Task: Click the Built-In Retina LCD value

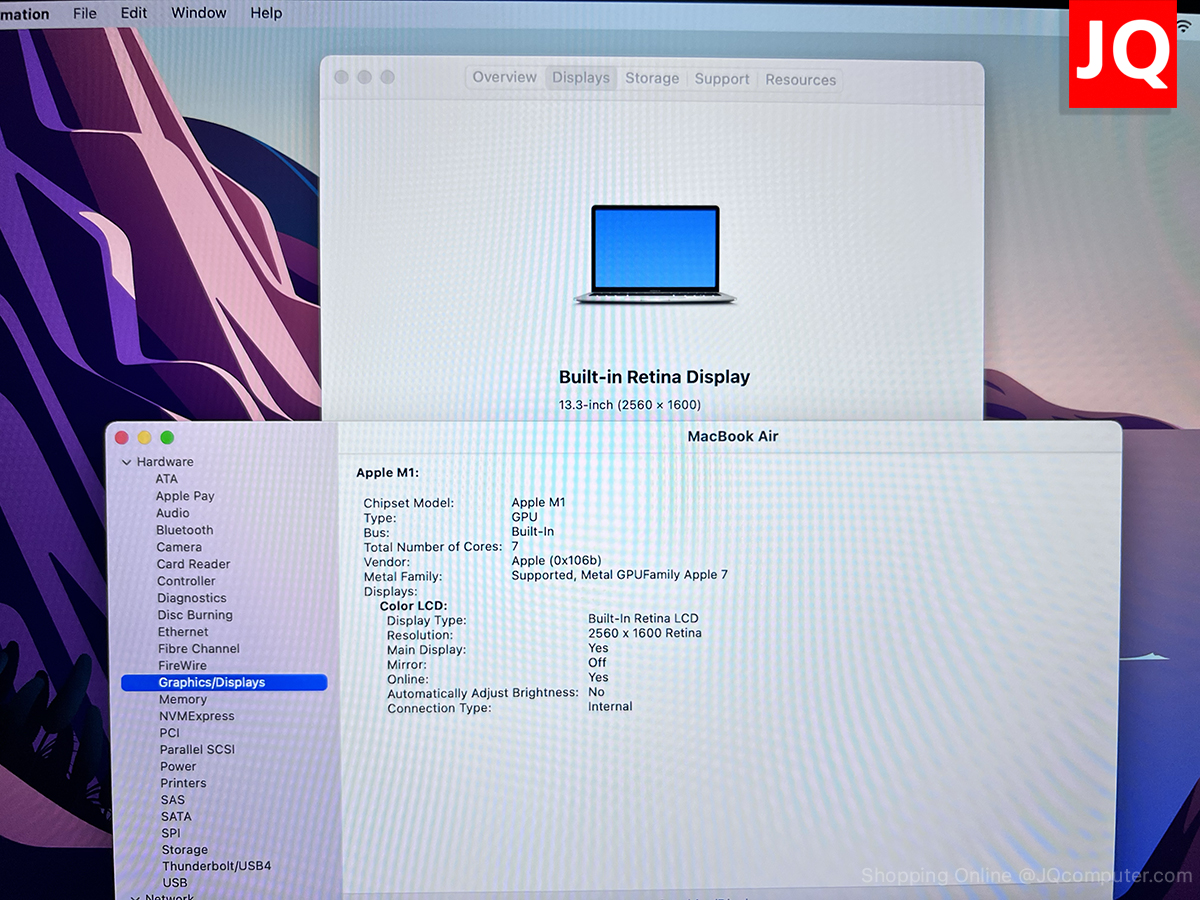Action: pyautogui.click(x=643, y=619)
